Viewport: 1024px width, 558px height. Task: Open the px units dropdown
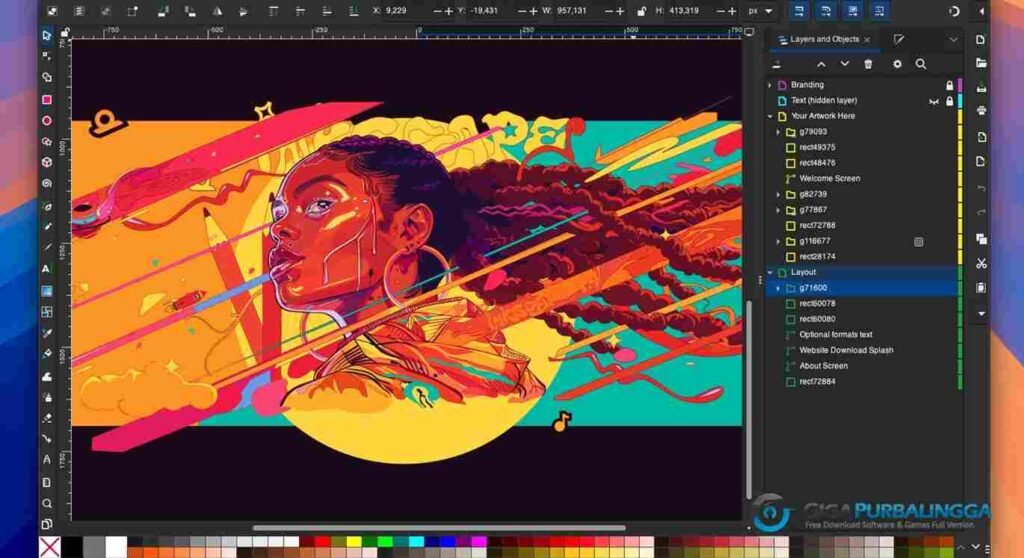pos(761,11)
